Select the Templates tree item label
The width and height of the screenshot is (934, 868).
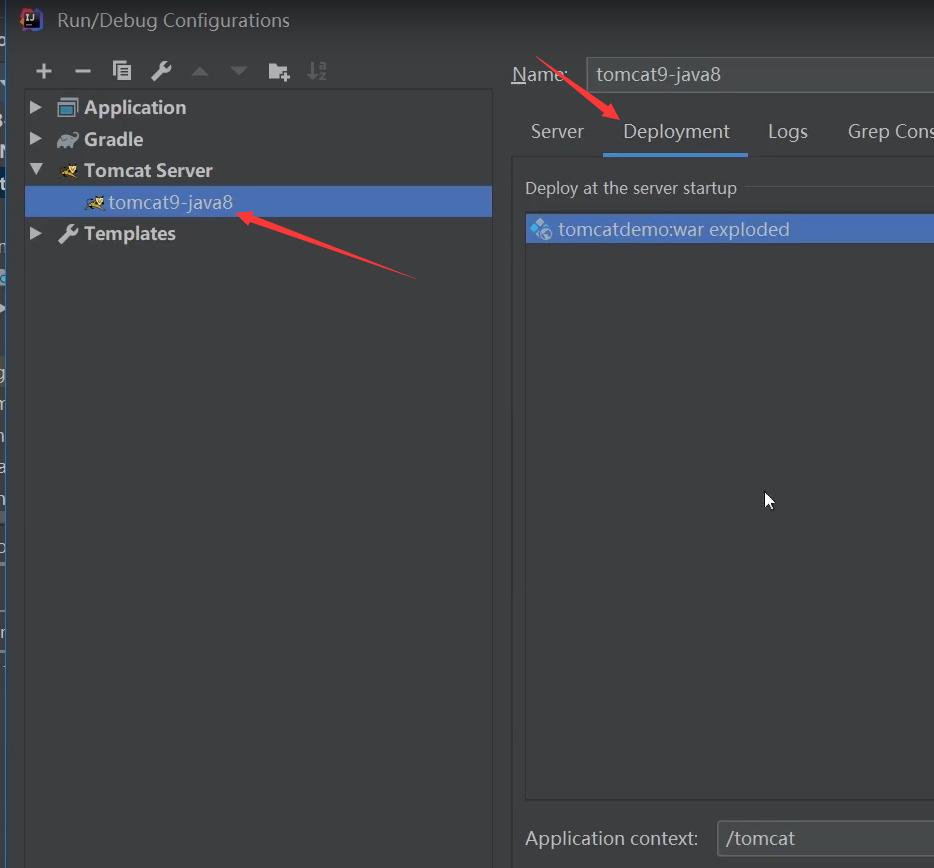(129, 234)
